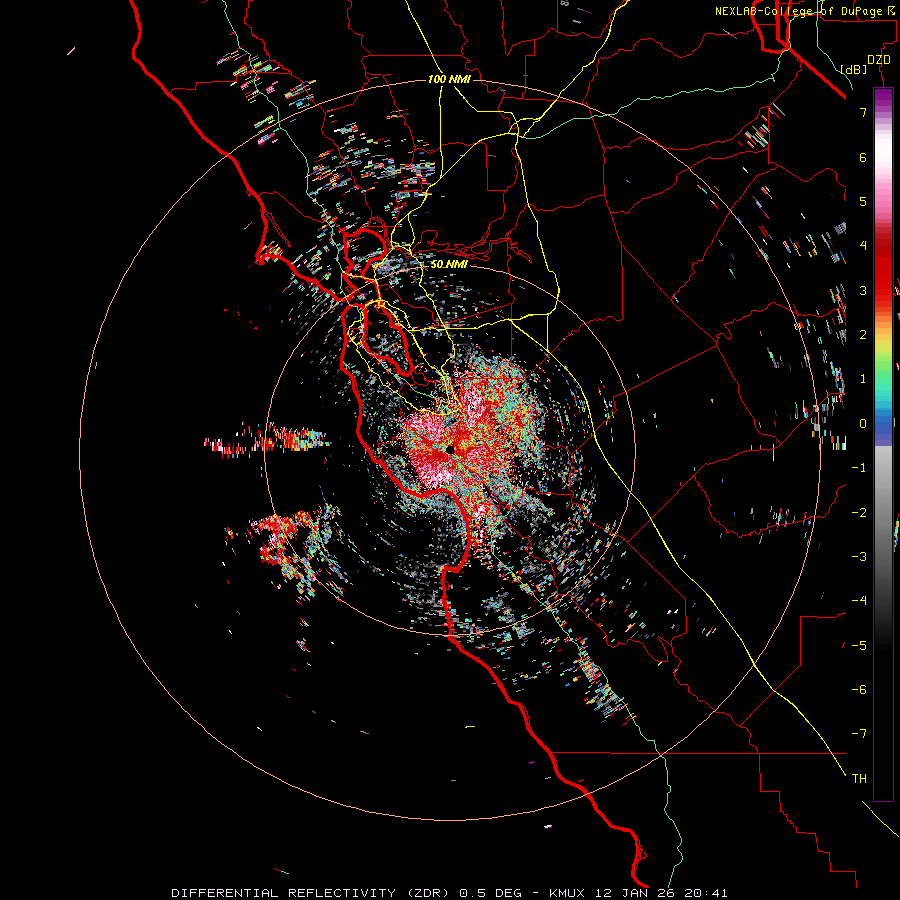This screenshot has width=900, height=900.
Task: Click the 50 NMI range ring label
Action: tap(449, 264)
